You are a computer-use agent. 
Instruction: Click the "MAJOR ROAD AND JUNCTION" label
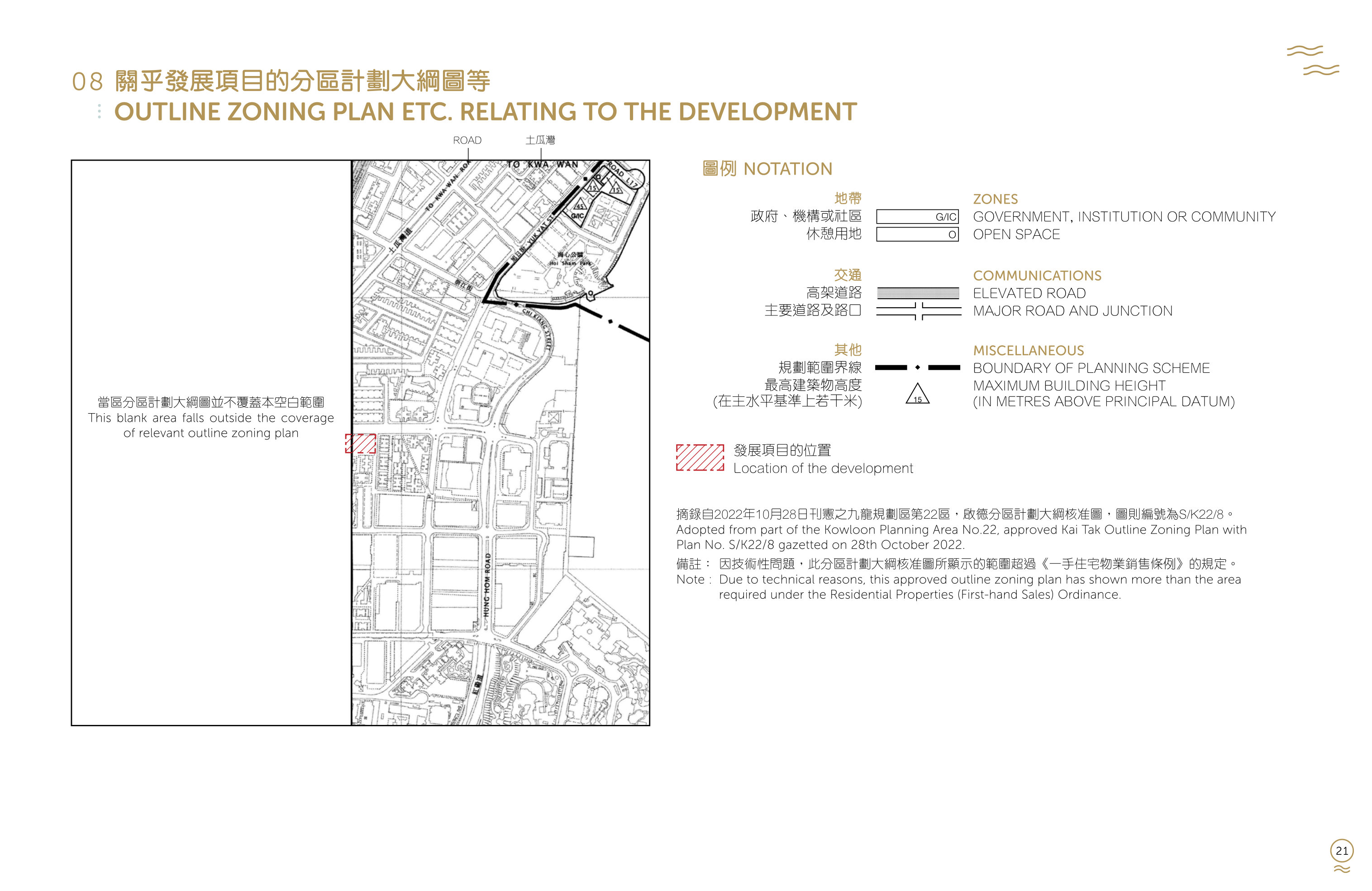coord(1073,311)
